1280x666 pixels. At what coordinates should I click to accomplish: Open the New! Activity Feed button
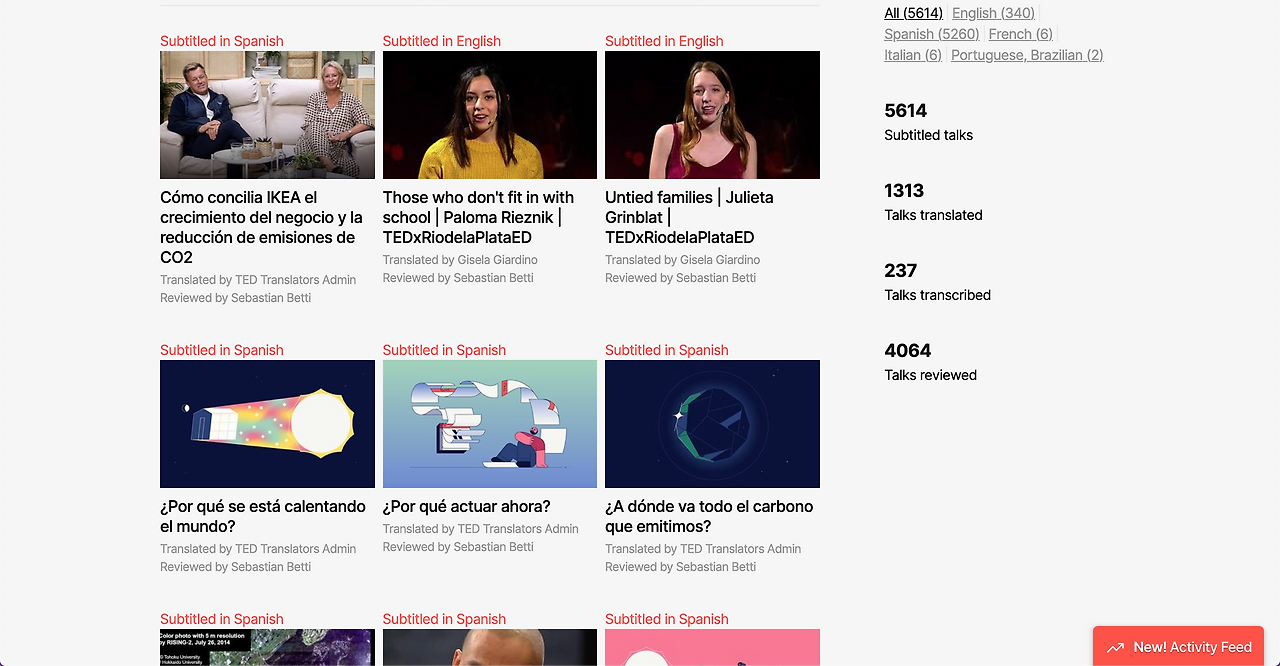(x=1178, y=646)
